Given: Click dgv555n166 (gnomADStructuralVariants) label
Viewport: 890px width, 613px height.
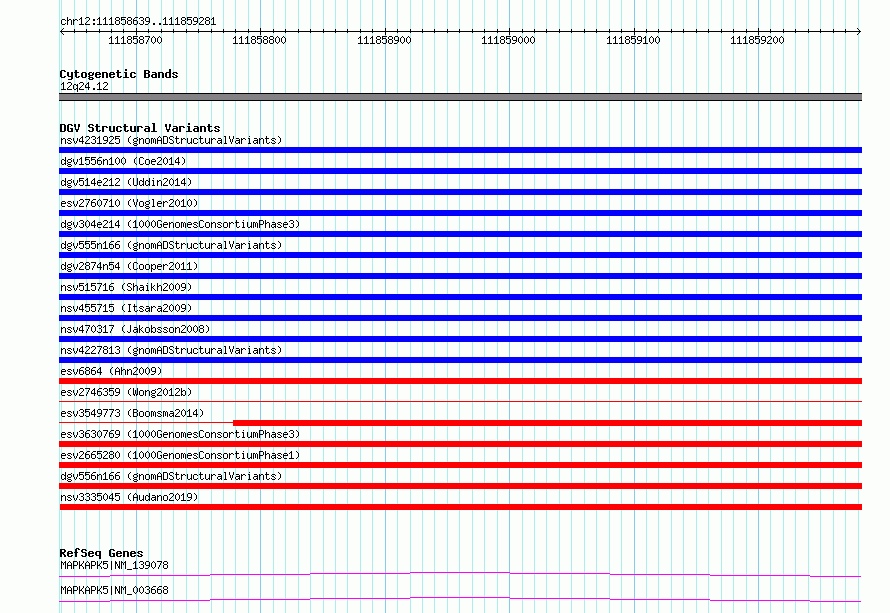Looking at the screenshot, I should pos(171,245).
